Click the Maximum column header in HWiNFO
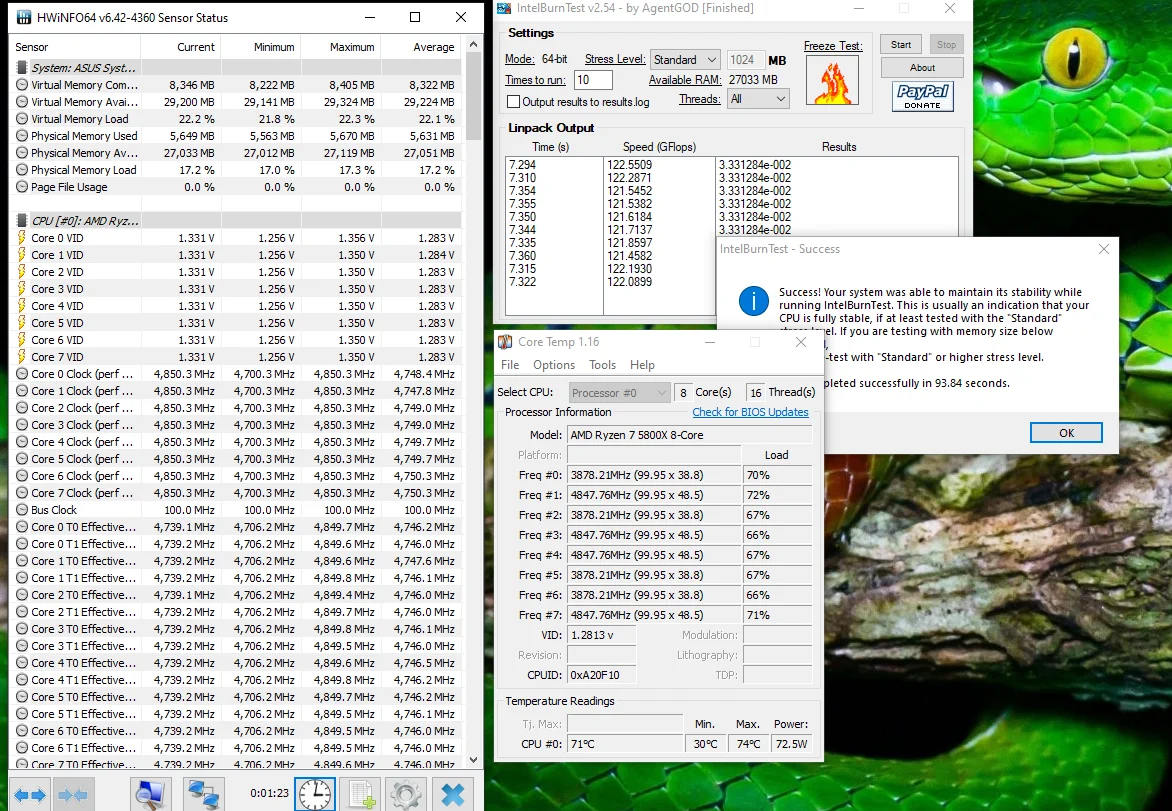 (x=341, y=47)
